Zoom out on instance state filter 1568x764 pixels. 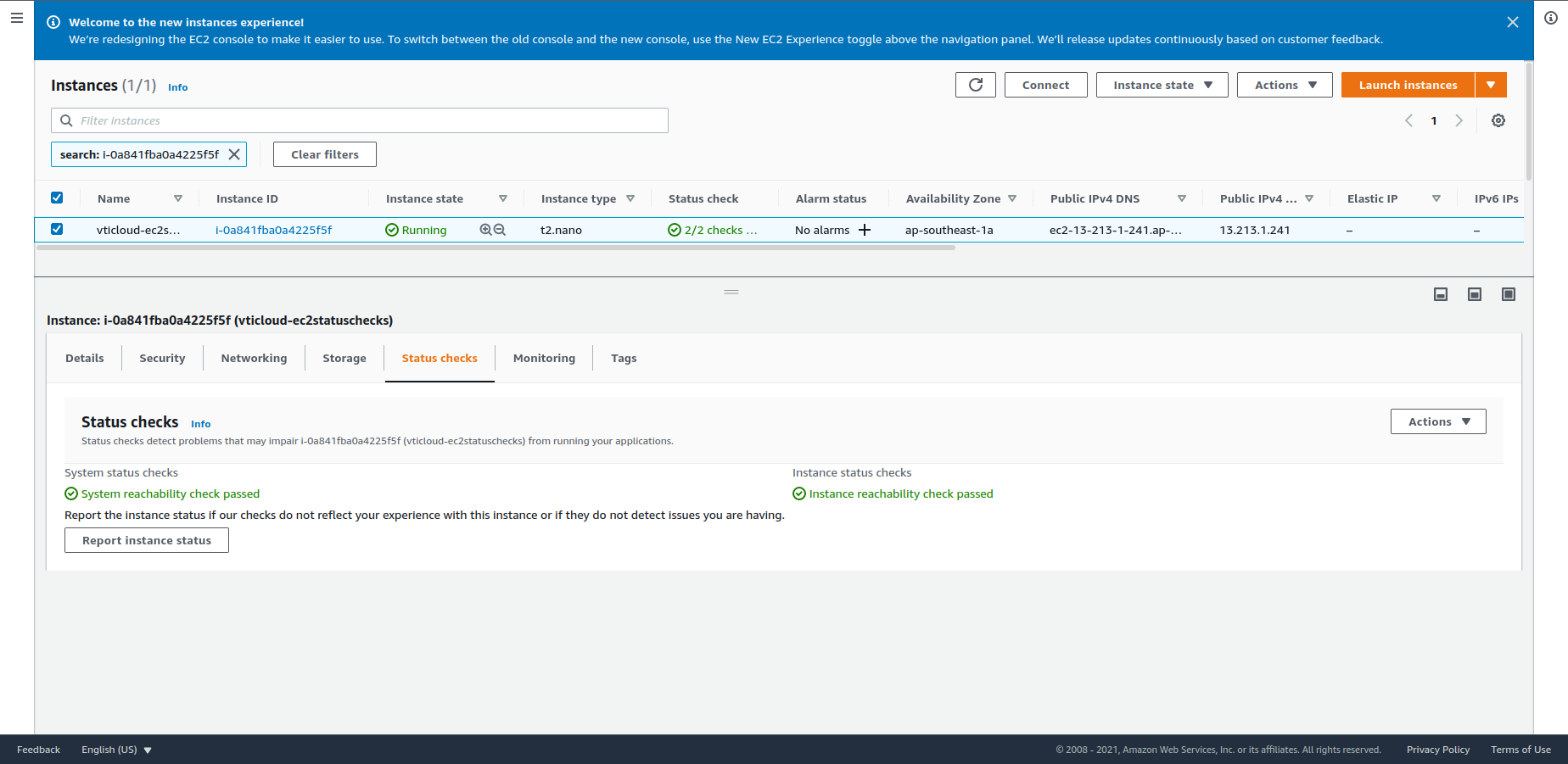(x=500, y=230)
